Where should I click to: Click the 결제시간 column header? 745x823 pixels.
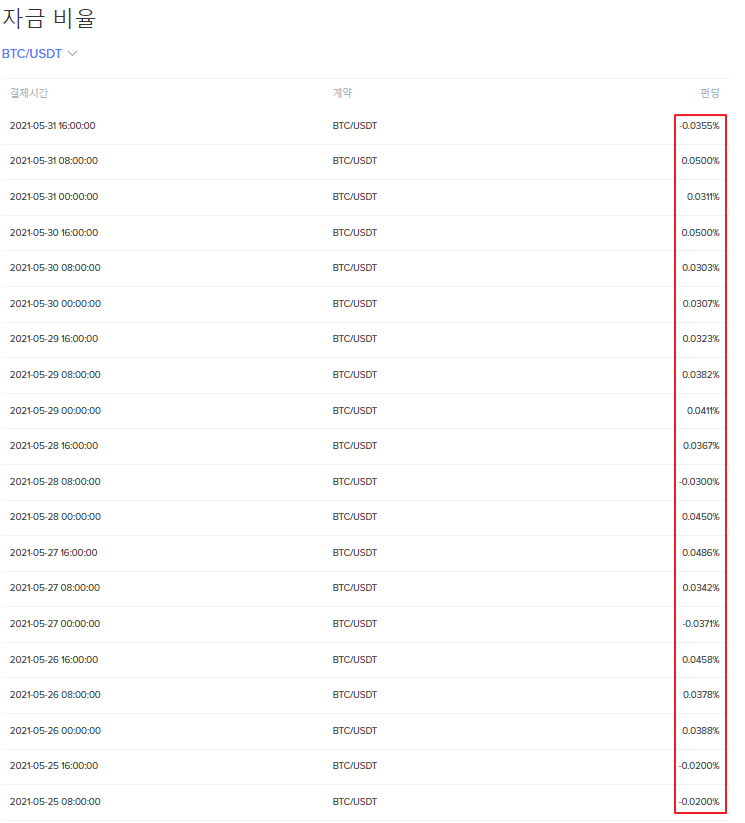(x=29, y=93)
